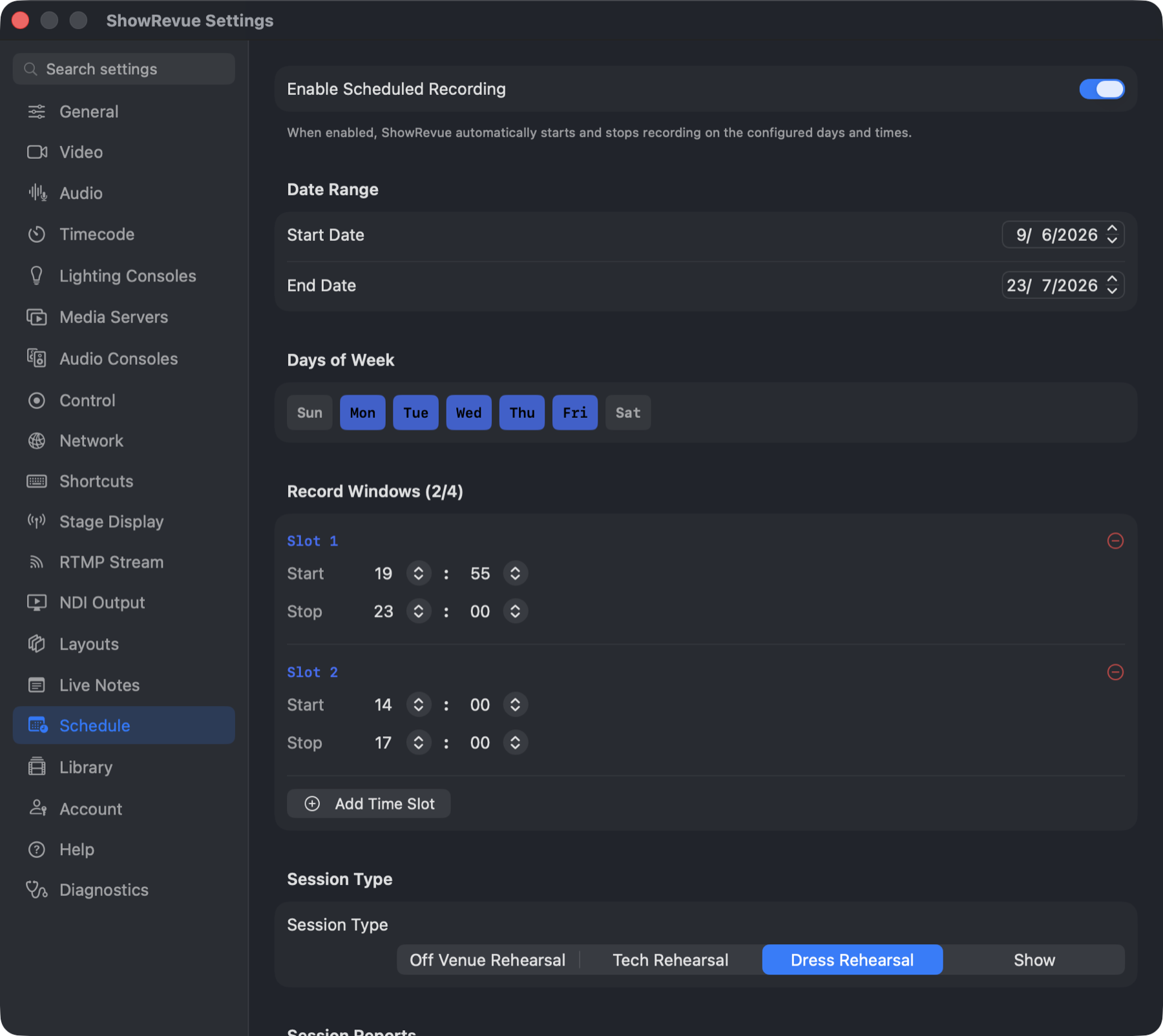Click the Layouts icon

pyautogui.click(x=37, y=644)
